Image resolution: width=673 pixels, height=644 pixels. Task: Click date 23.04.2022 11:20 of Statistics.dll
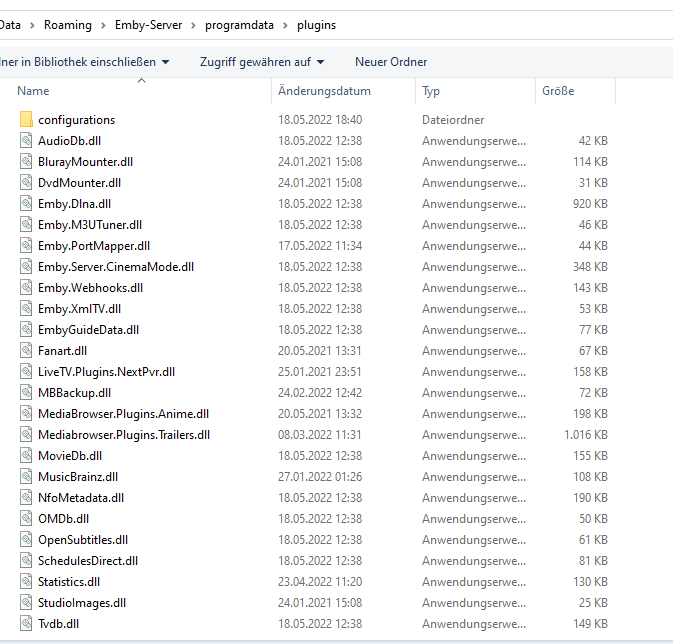pyautogui.click(x=320, y=582)
